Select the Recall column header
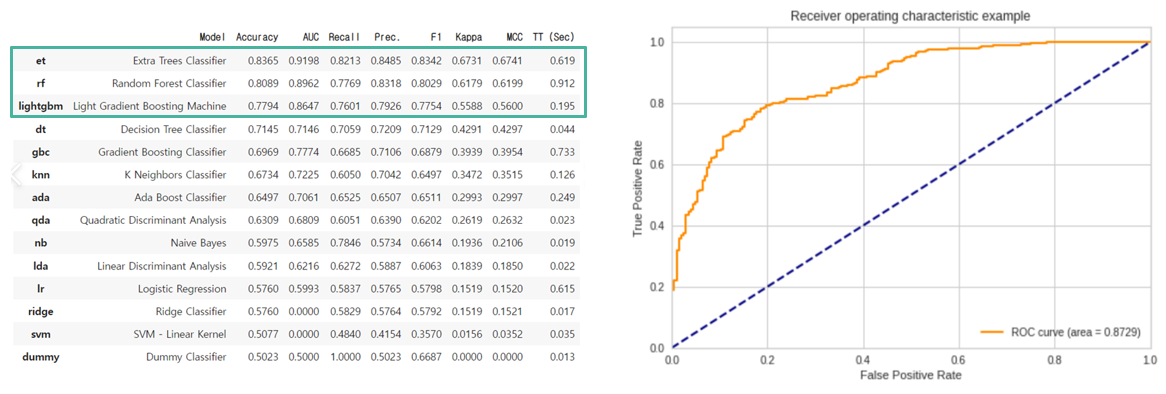The width and height of the screenshot is (1166, 394). click(344, 36)
